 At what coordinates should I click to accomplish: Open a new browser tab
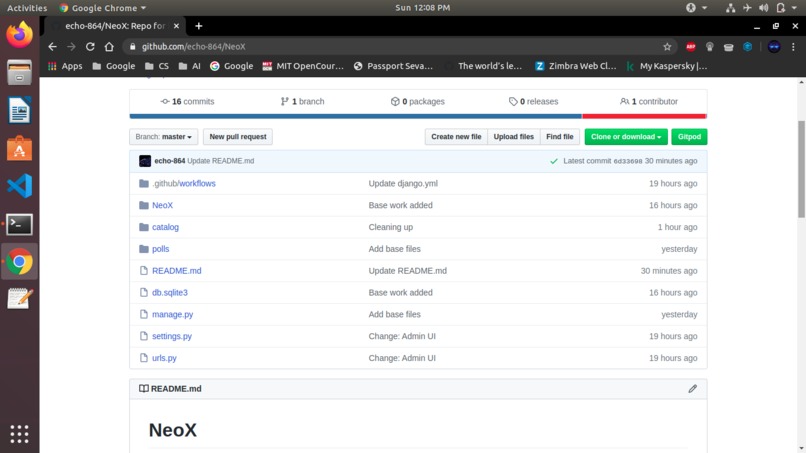click(198, 26)
